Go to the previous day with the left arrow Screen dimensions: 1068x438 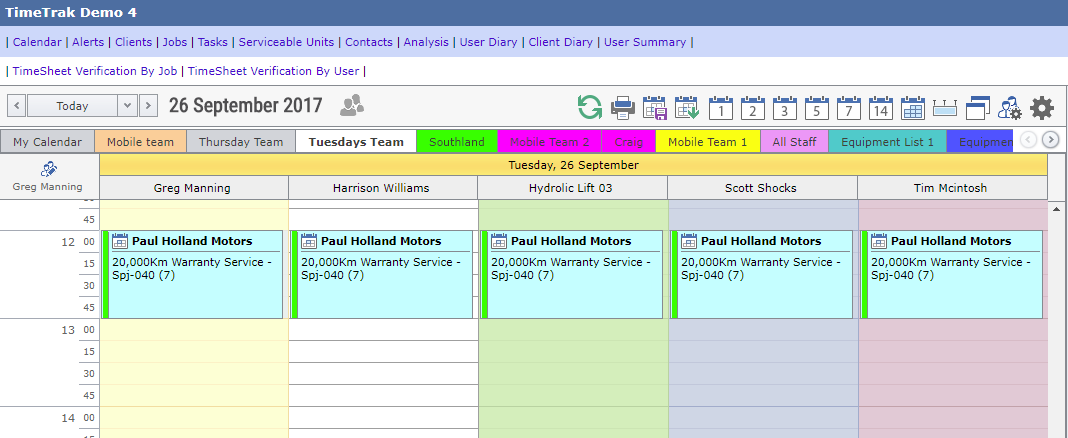(x=16, y=105)
